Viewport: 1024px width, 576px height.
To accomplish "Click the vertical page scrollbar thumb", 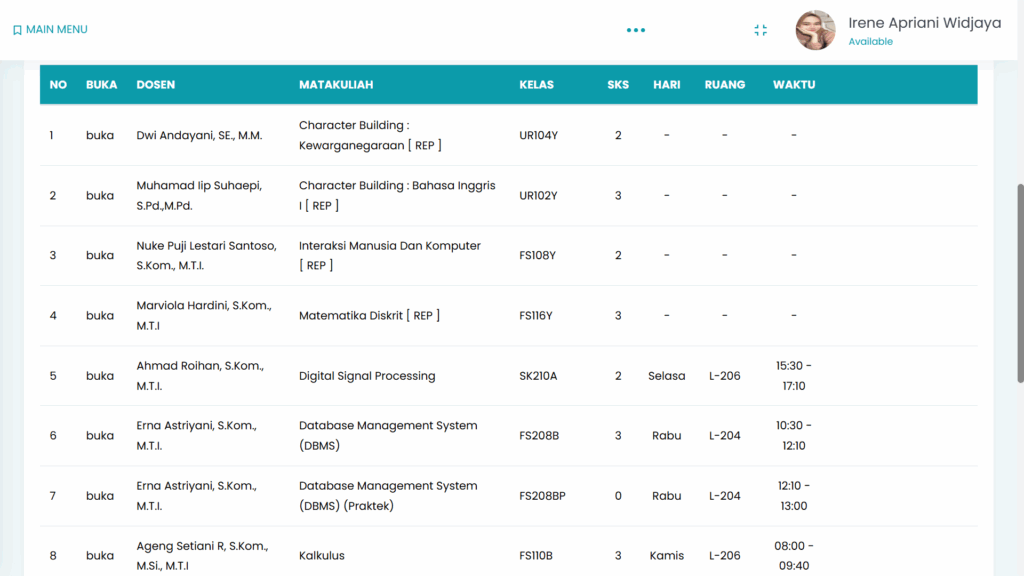I will (1020, 282).
